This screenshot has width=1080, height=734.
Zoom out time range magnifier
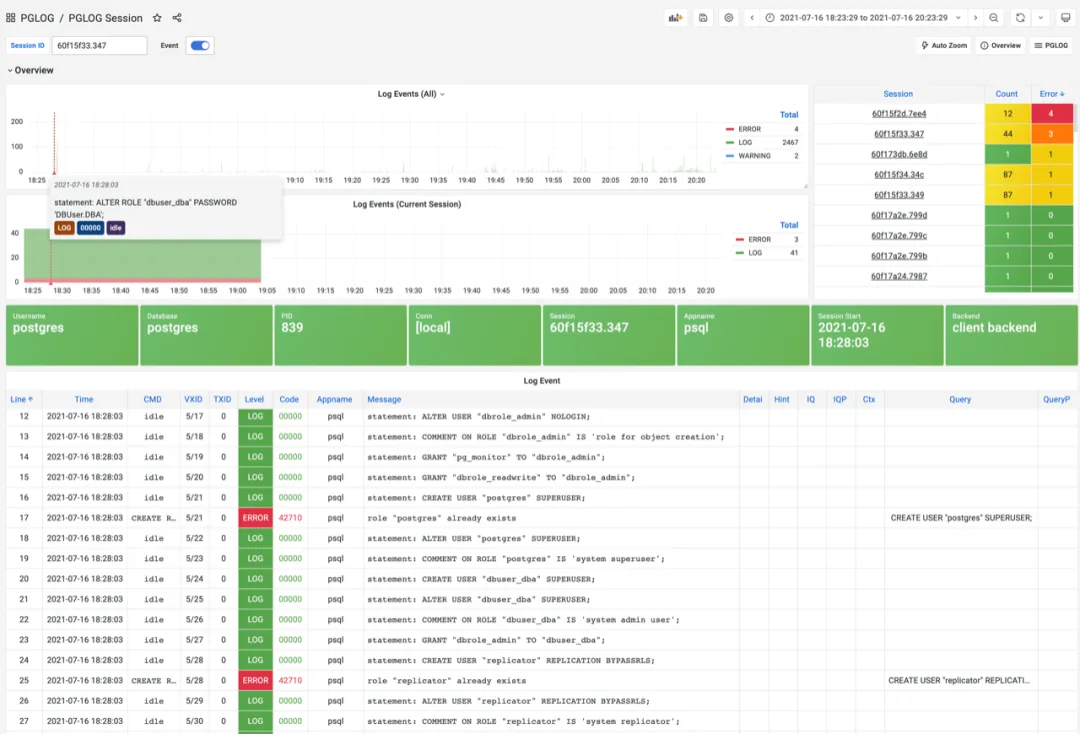pyautogui.click(x=993, y=18)
